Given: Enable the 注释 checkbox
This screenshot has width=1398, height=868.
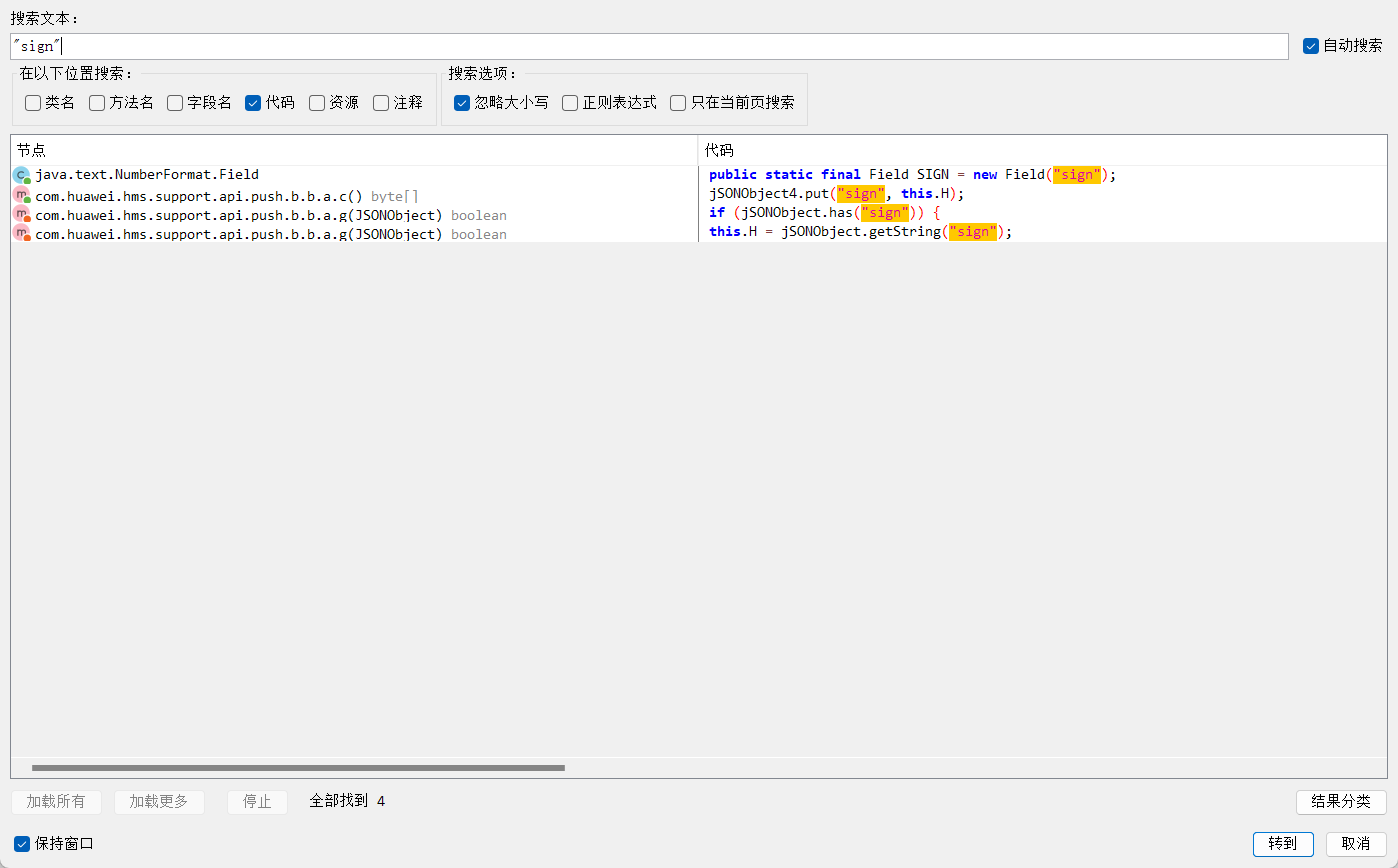Looking at the screenshot, I should tap(381, 103).
